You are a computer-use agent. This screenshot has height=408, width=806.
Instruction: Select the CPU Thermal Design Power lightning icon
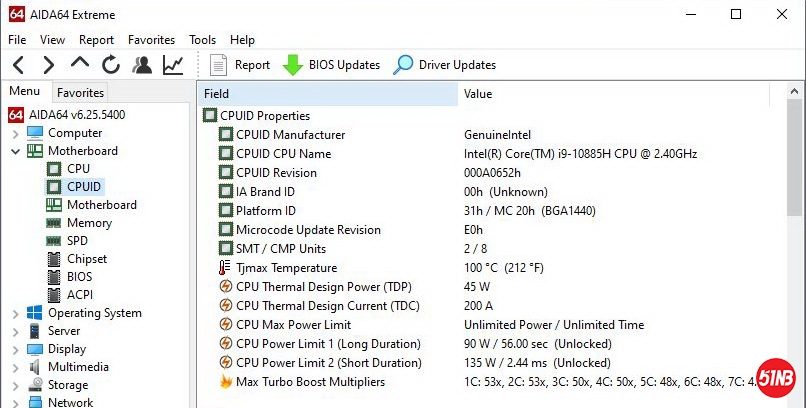[x=226, y=287]
